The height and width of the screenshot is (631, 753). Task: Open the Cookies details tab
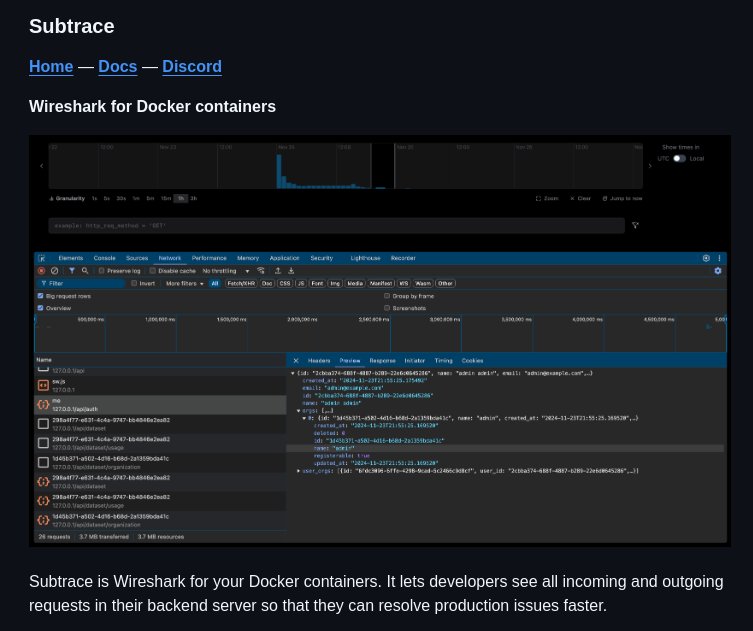click(x=473, y=361)
